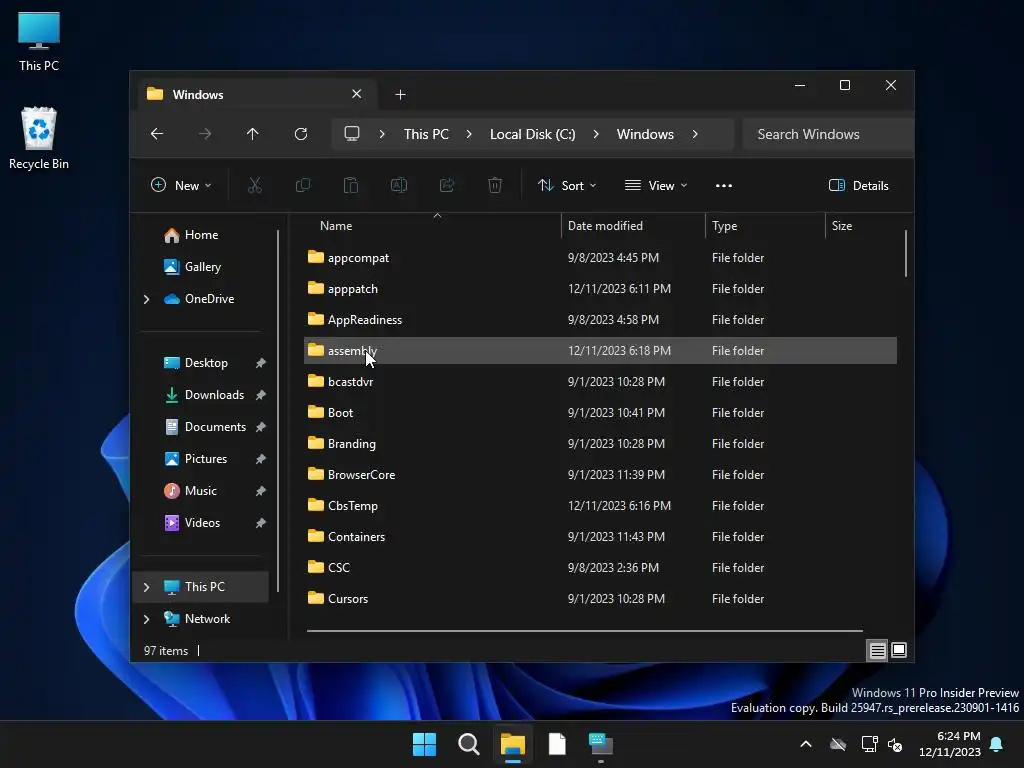Screen dimensions: 1024x768
Task: Select the appcompat folder
Action: 600,258
